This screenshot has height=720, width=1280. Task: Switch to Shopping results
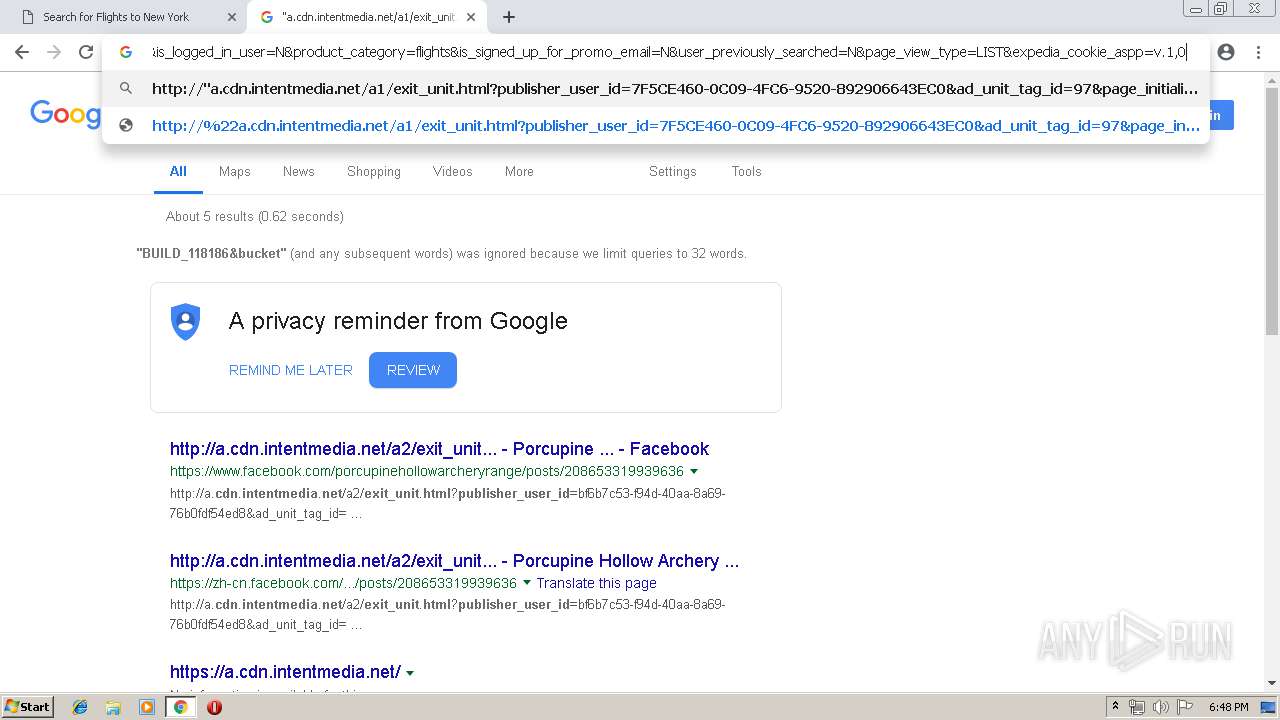click(x=374, y=172)
